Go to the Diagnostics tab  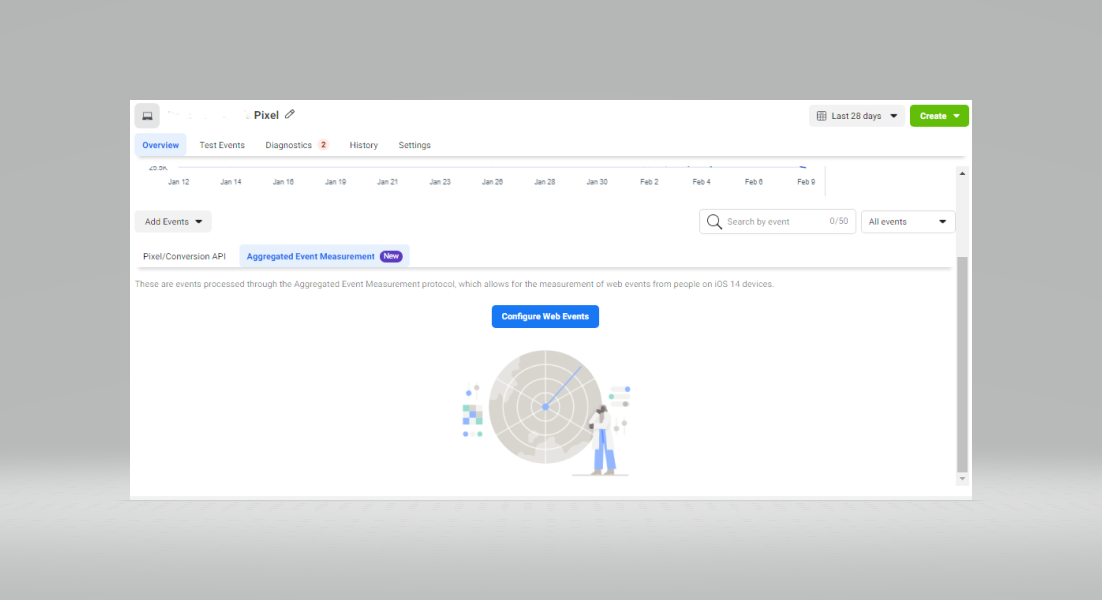click(x=289, y=145)
